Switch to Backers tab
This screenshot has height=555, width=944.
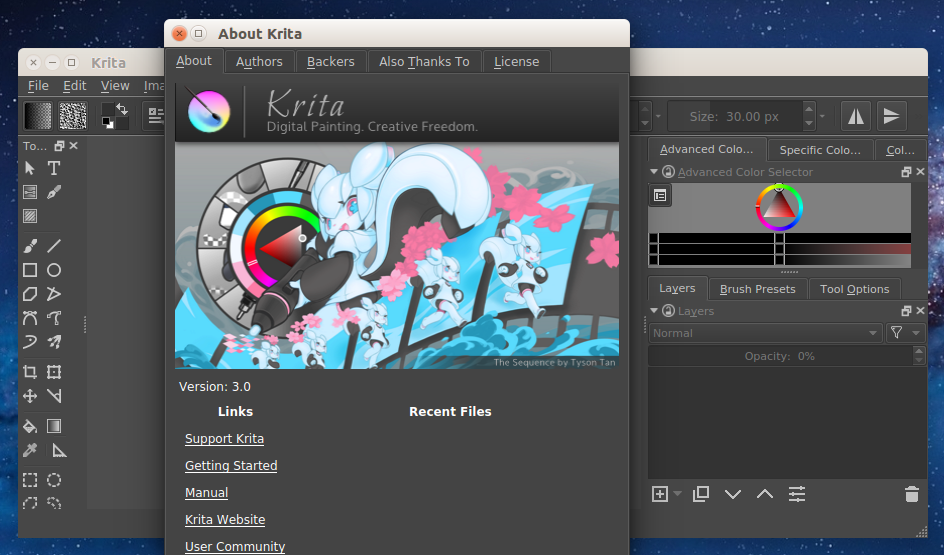(x=331, y=61)
